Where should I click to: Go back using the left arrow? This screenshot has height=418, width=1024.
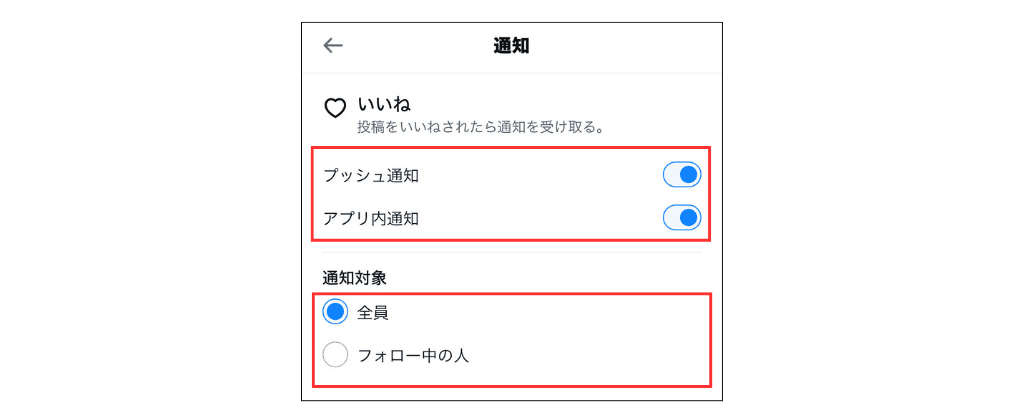[333, 45]
